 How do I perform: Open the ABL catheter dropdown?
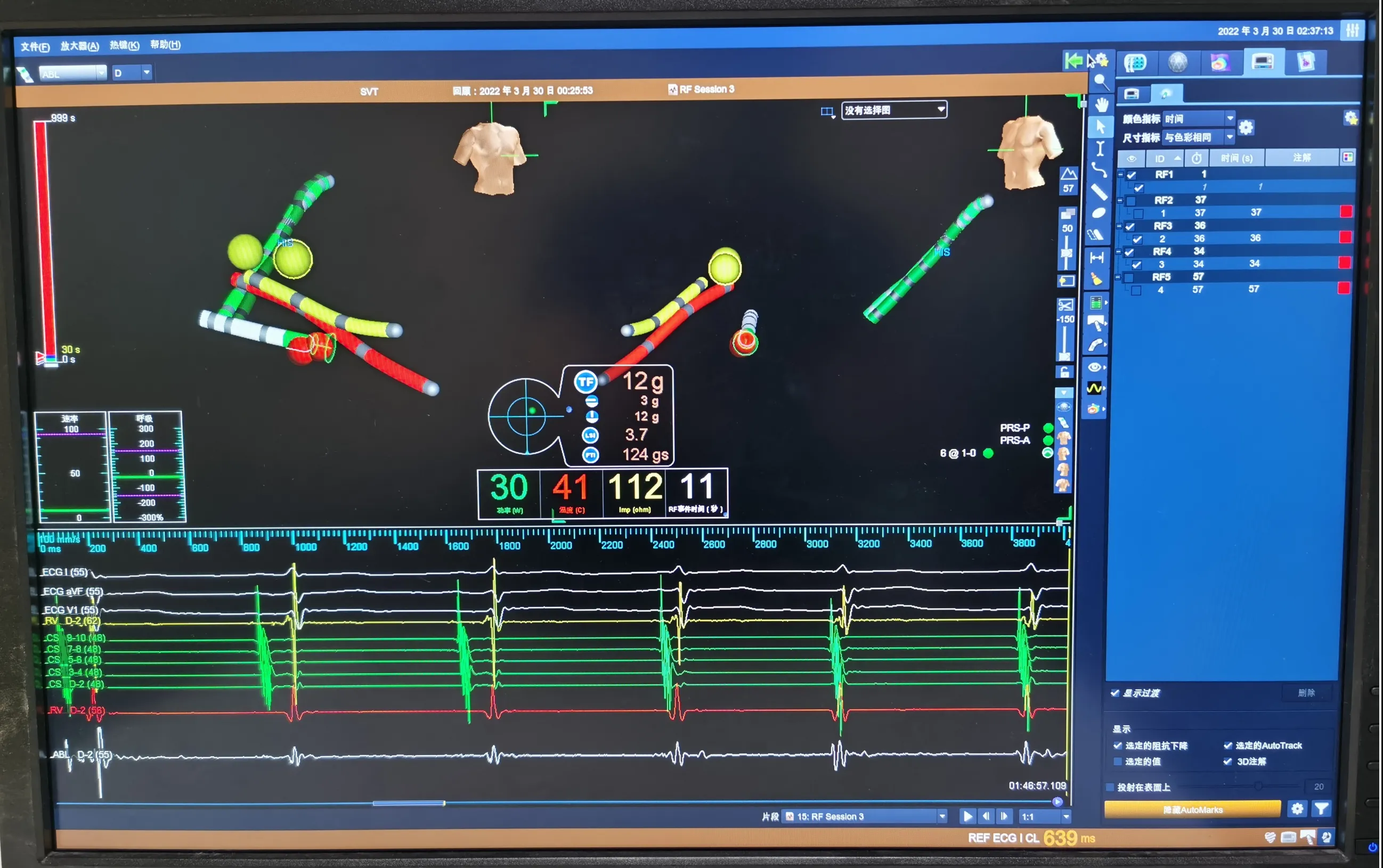72,73
